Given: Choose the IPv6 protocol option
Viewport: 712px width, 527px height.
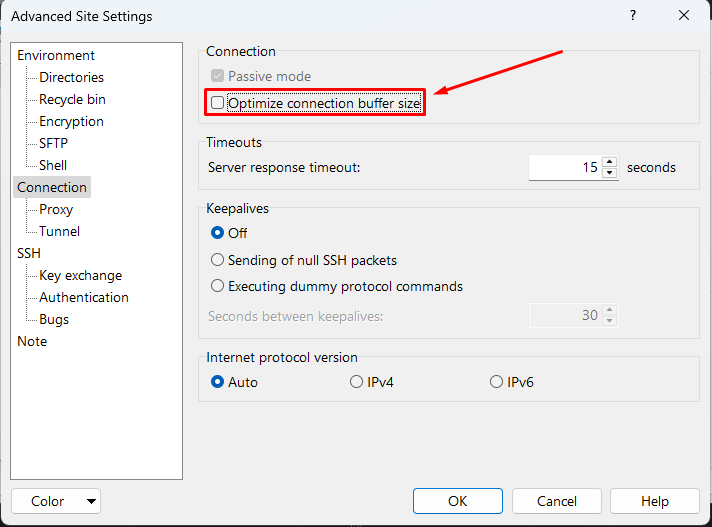Looking at the screenshot, I should tap(496, 382).
